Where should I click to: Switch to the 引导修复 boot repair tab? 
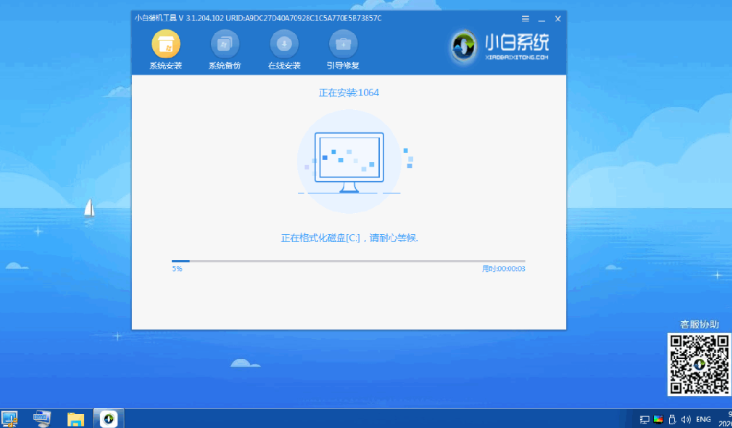click(x=343, y=50)
